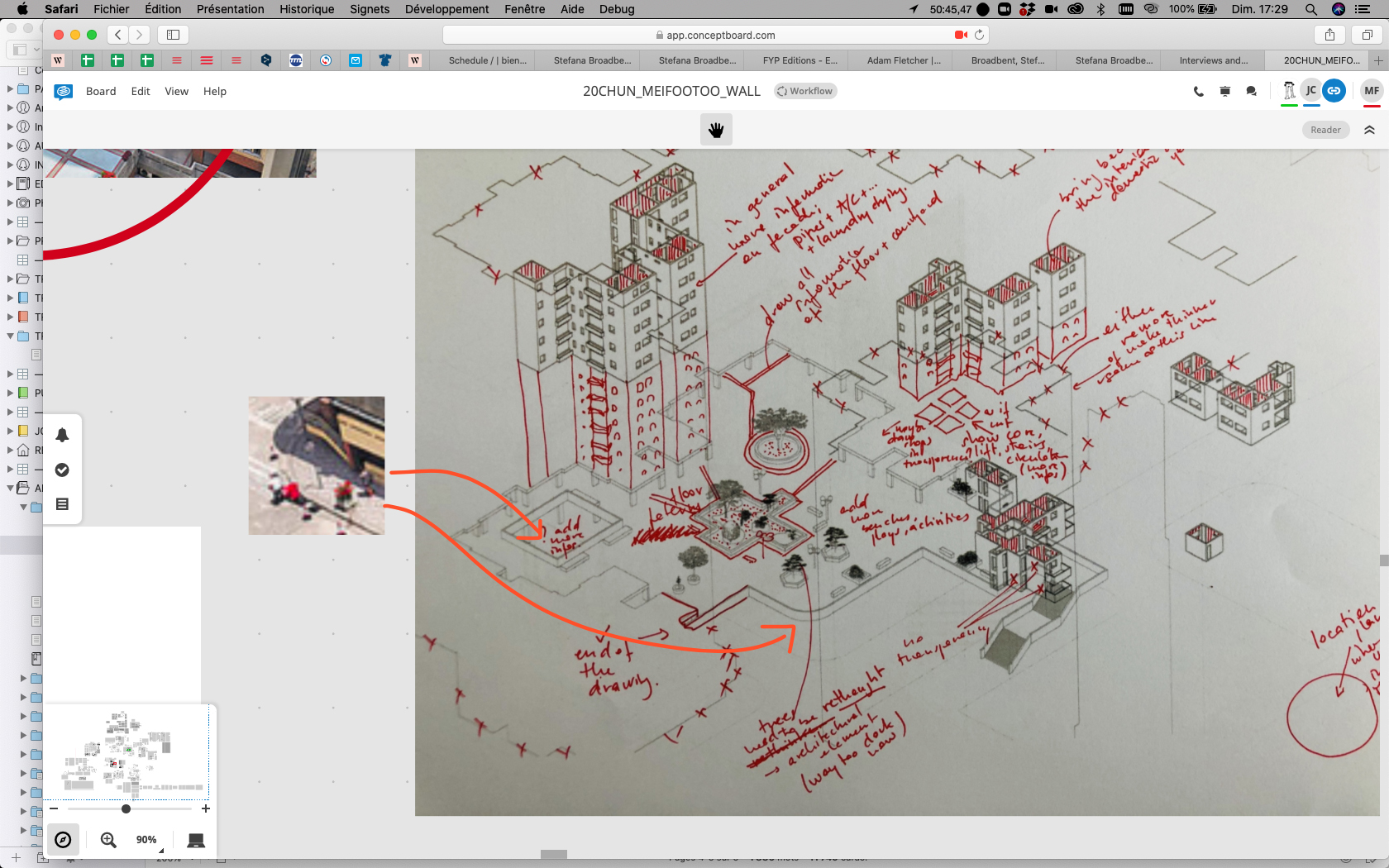Click the zoom-in magnifier icon
This screenshot has height=868, width=1389.
pos(107,840)
